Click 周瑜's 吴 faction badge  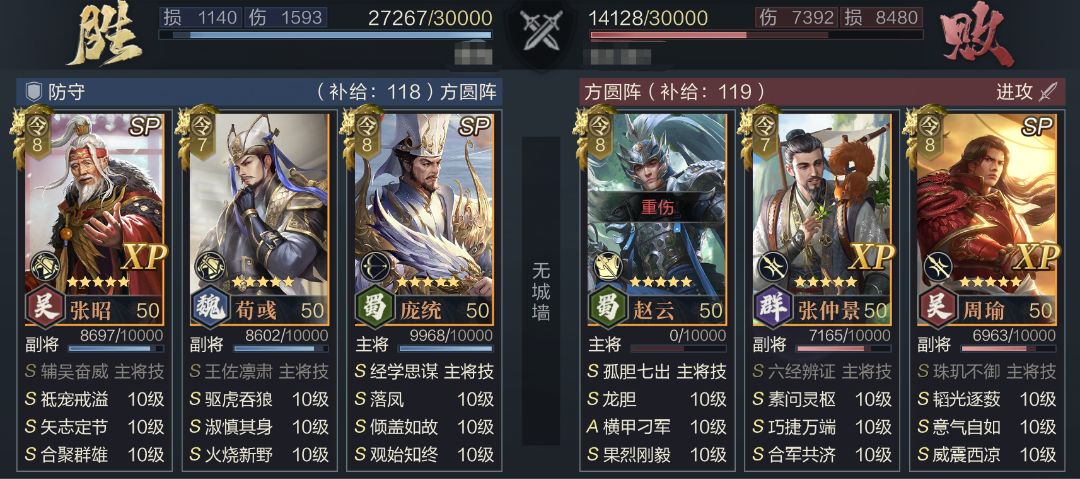937,307
